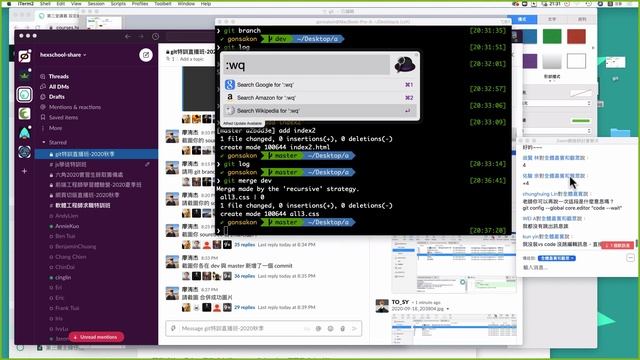This screenshot has width=640, height=360.
Task: Open the Help menu in menu bar
Action: 206,4
